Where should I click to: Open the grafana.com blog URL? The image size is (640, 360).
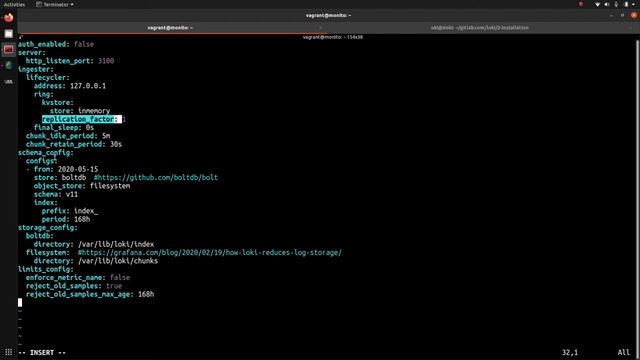pyautogui.click(x=209, y=253)
